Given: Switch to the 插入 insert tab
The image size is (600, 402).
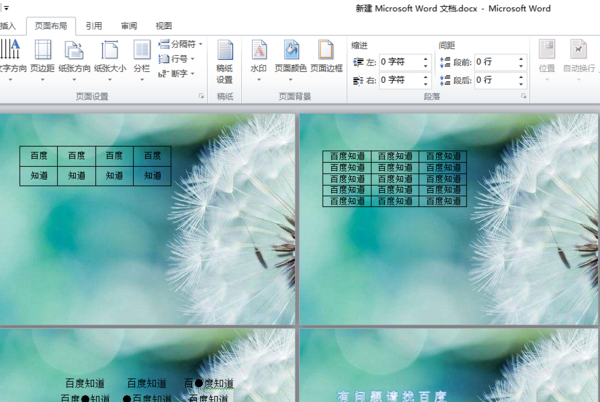Looking at the screenshot, I should coord(8,26).
